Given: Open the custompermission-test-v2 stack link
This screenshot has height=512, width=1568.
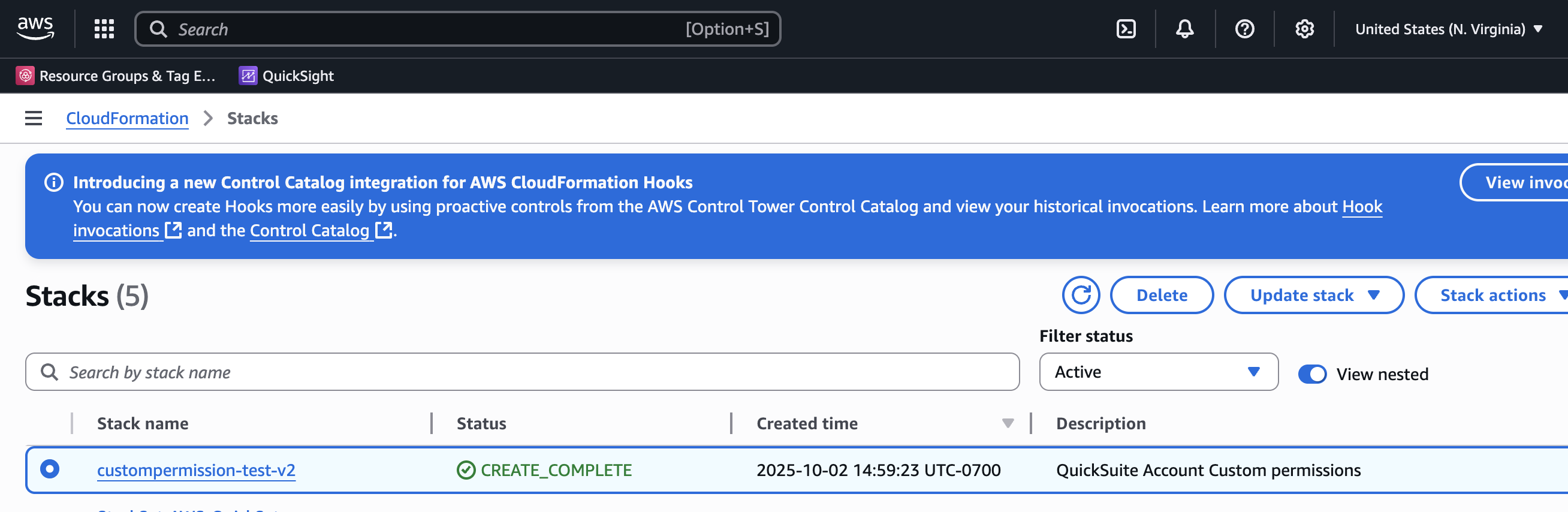Looking at the screenshot, I should coord(196,470).
